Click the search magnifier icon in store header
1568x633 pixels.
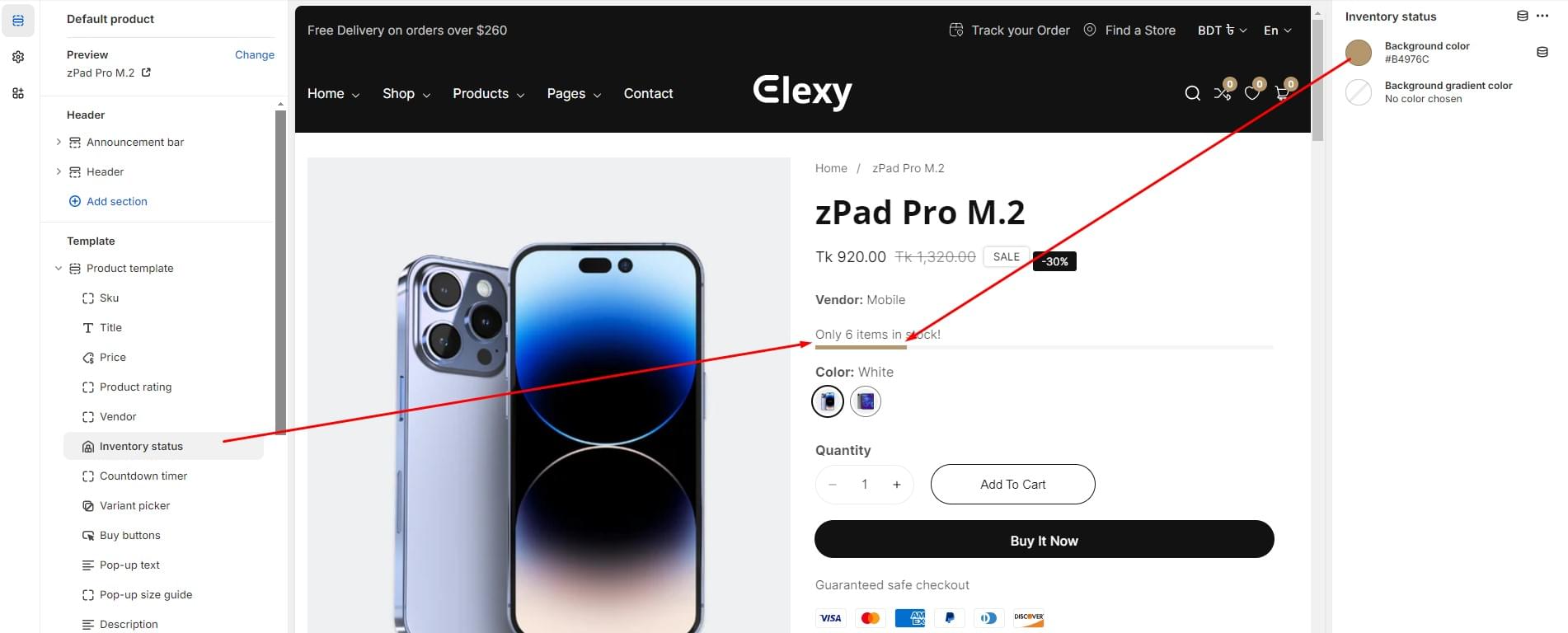coord(1192,93)
